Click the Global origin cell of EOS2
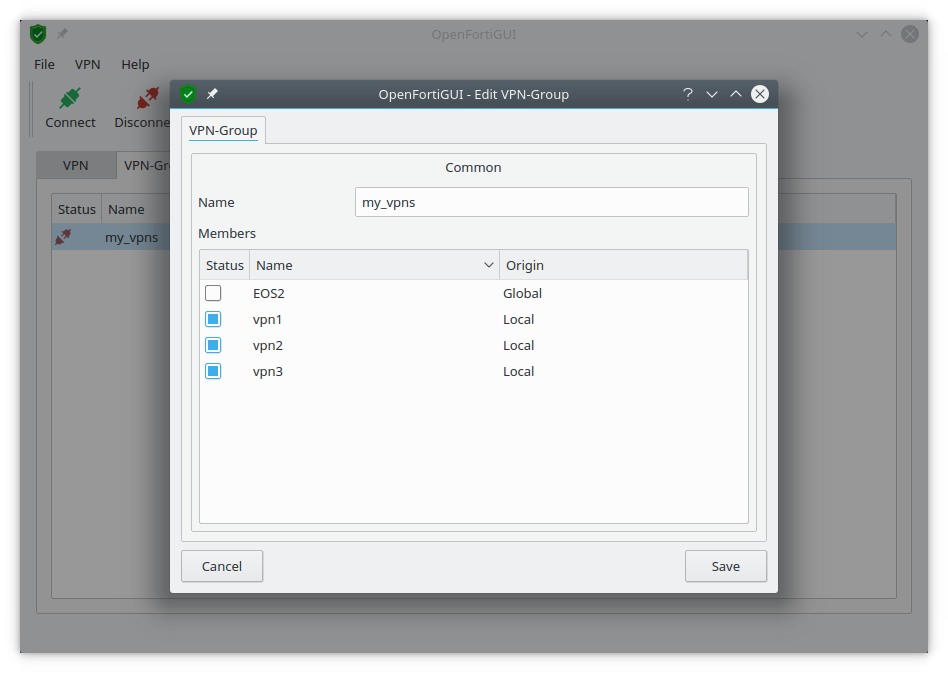The image size is (948, 673). click(x=522, y=294)
